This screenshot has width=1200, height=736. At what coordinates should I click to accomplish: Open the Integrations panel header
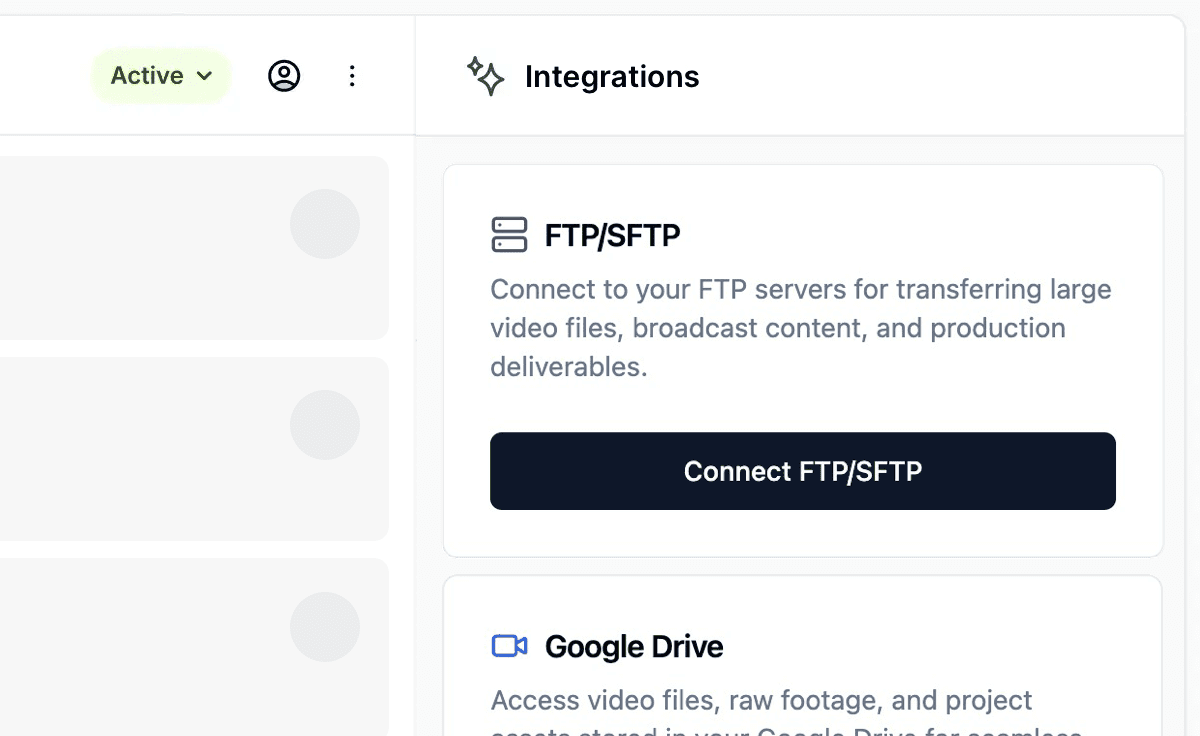612,76
